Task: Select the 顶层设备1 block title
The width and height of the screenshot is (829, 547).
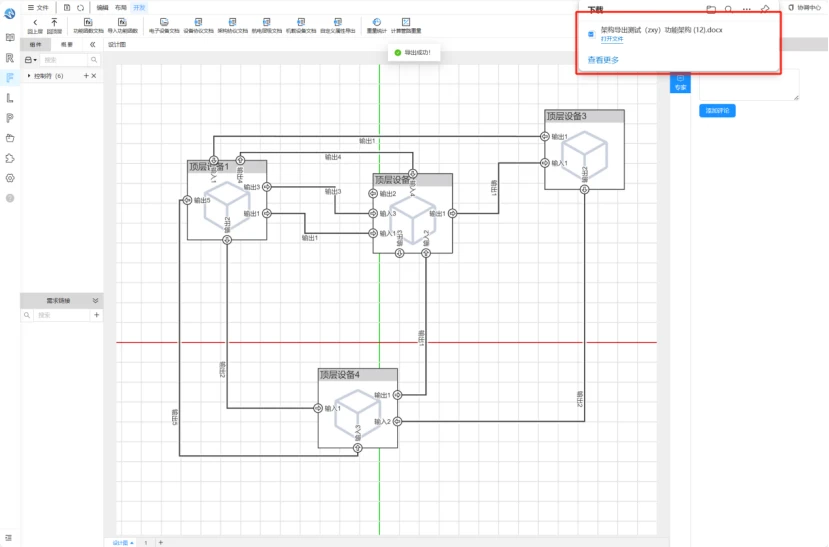Action: tap(209, 167)
